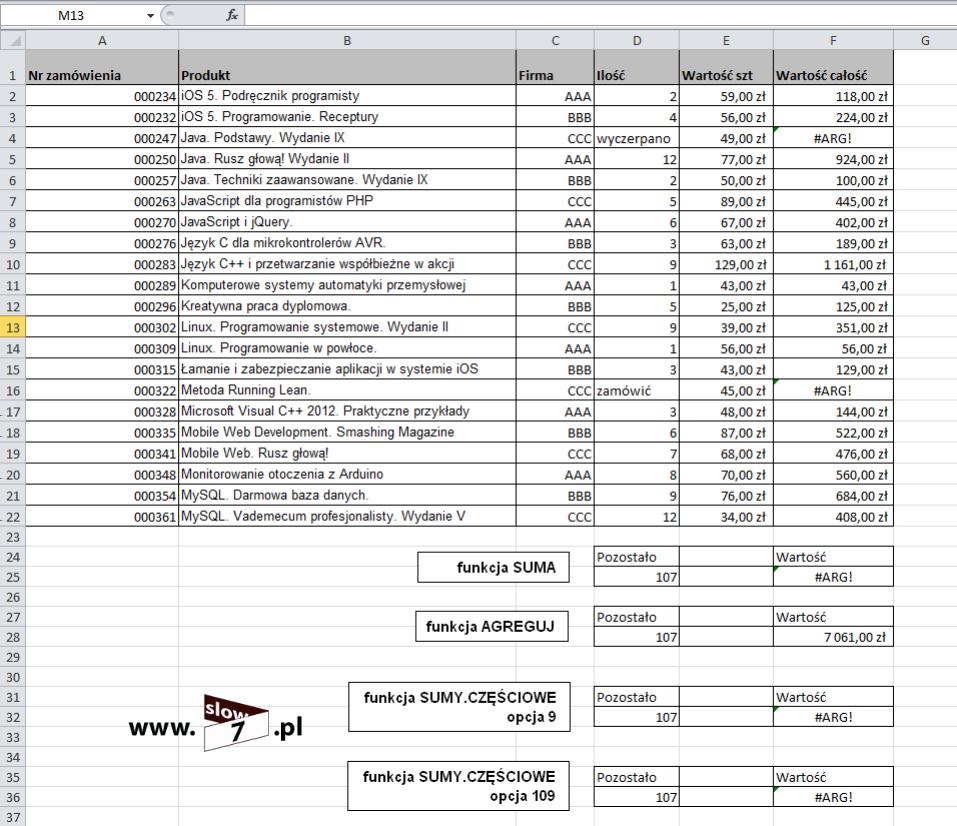
Task: Select 'Monitorowanie otoczenia z Arduino' cell
Action: (x=347, y=475)
